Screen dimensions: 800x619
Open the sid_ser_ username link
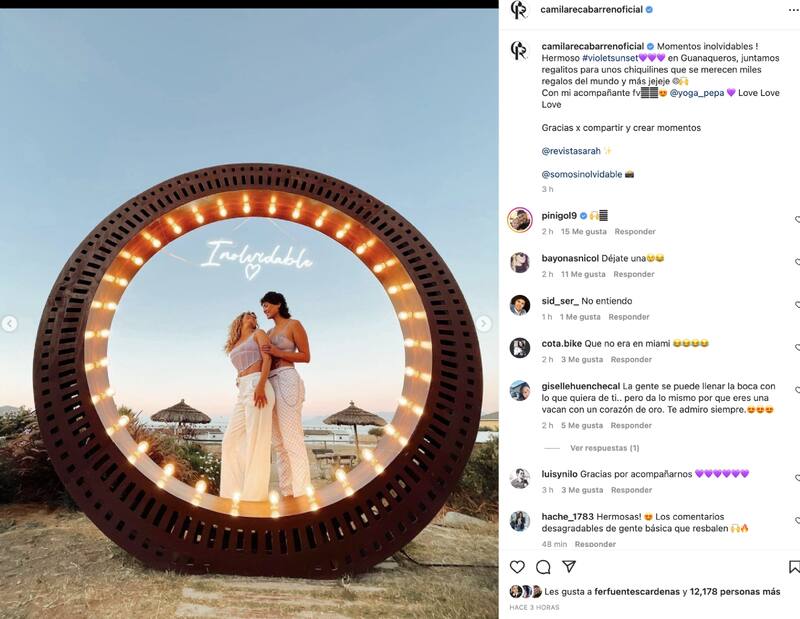pos(558,300)
